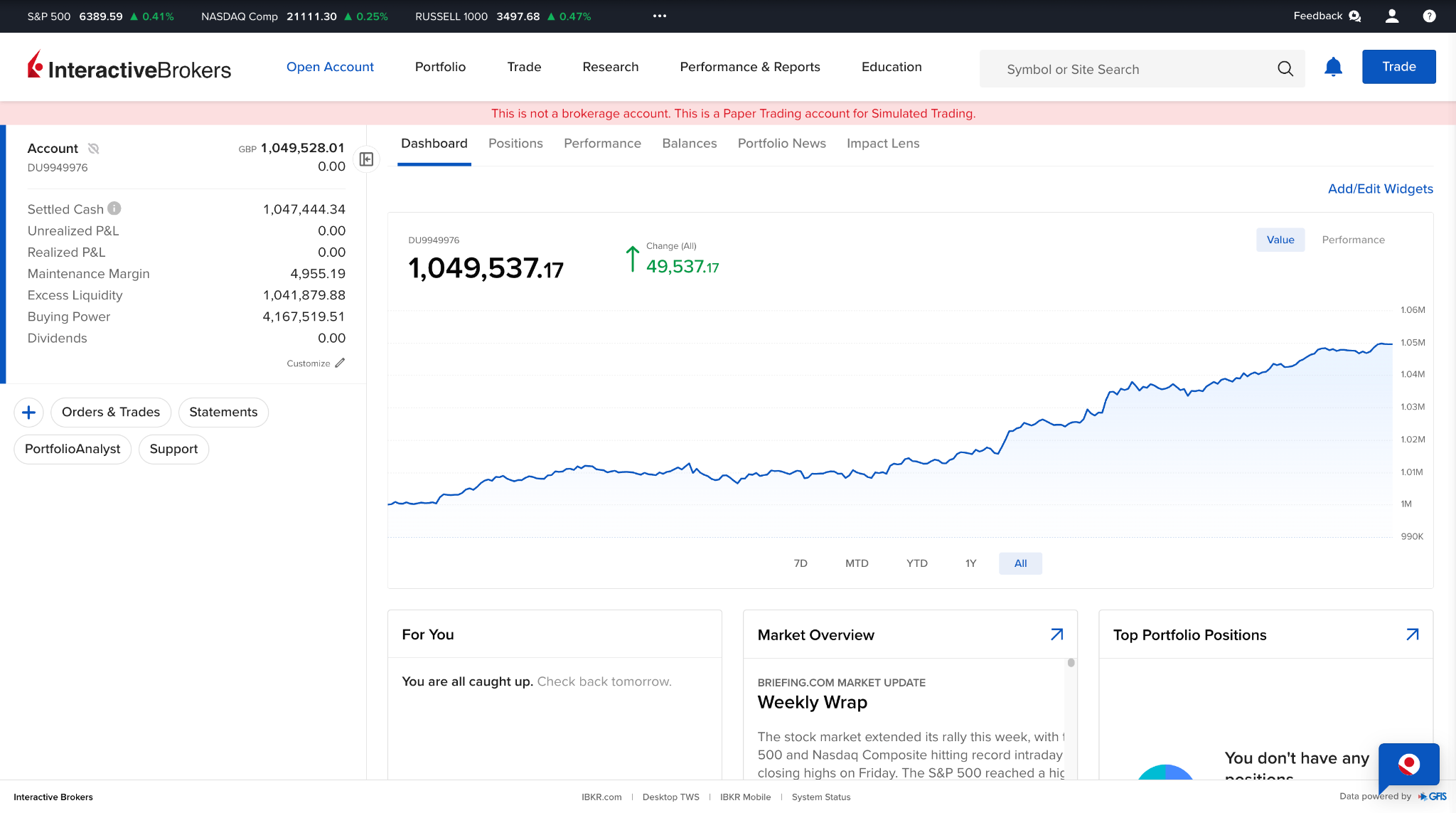This screenshot has width=1456, height=813.
Task: Switch to the Impact Lens tab
Action: coord(883,144)
